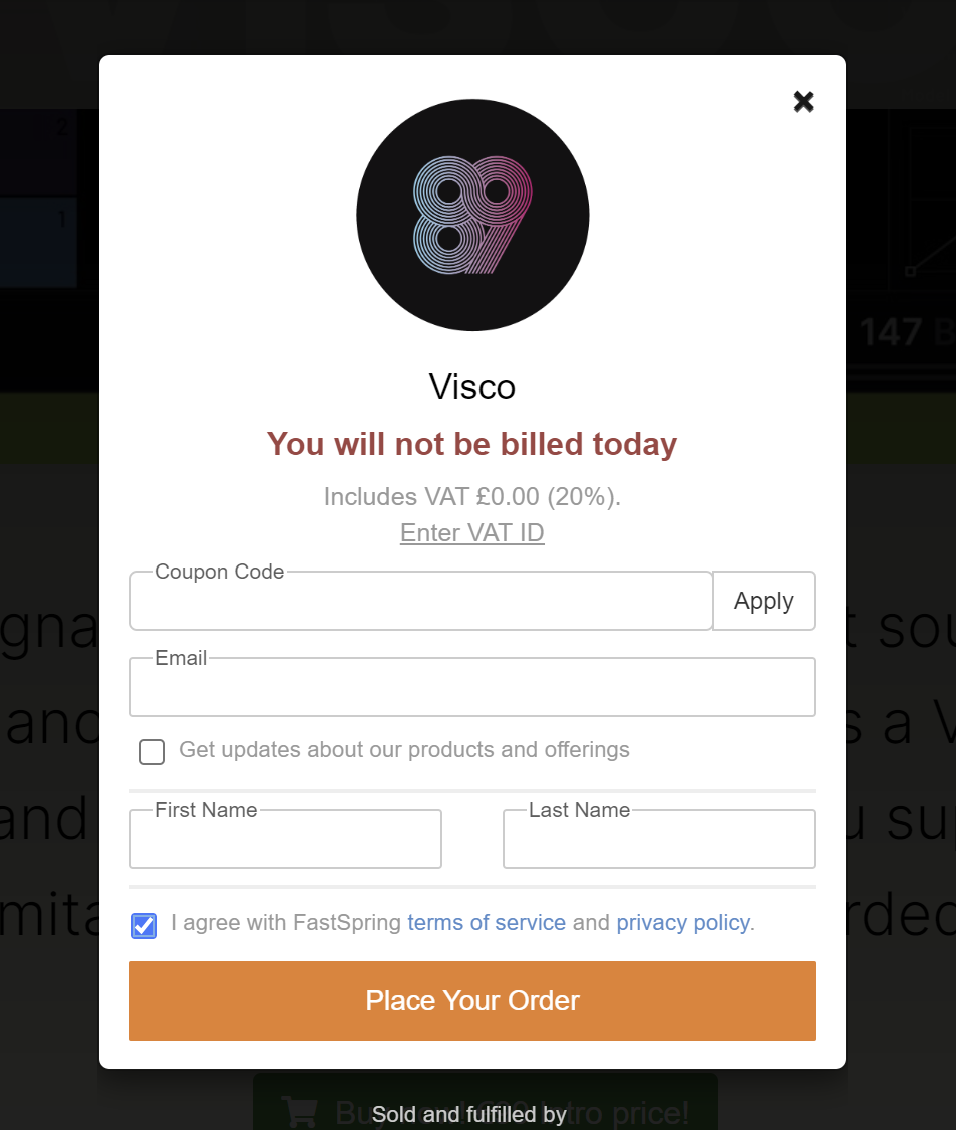
Task: Enable product updates and offerings checkbox
Action: click(152, 752)
